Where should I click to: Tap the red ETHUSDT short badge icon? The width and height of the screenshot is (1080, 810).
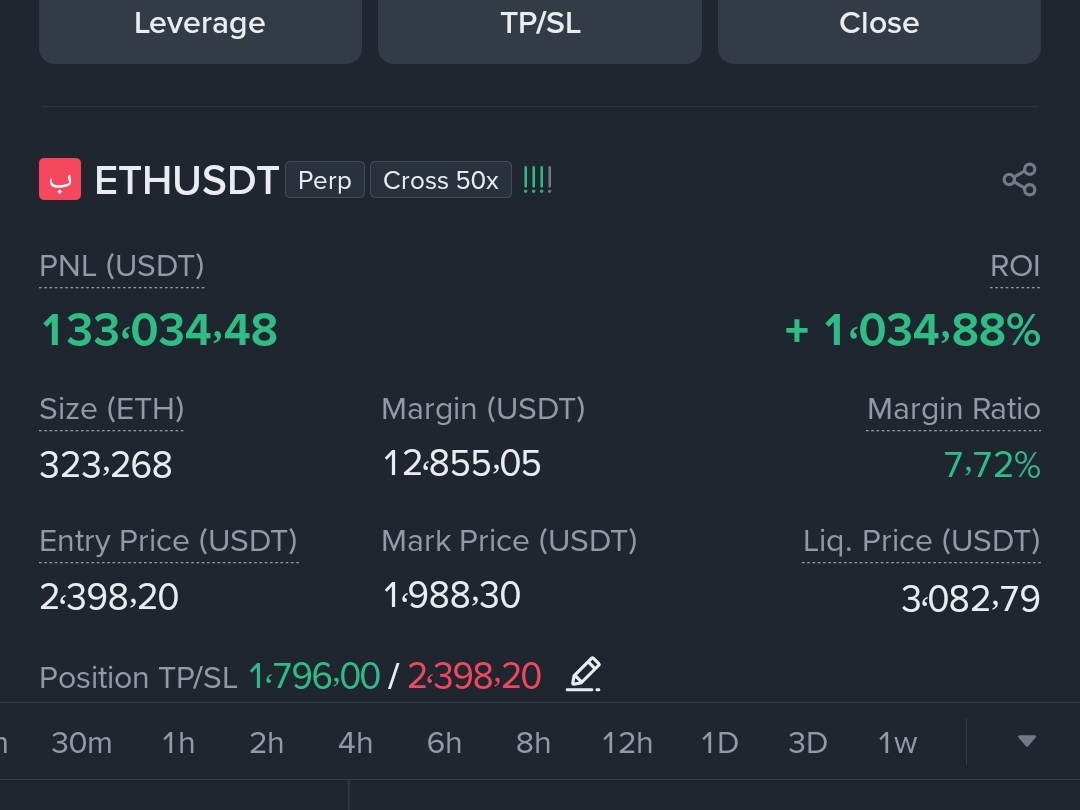coord(60,179)
